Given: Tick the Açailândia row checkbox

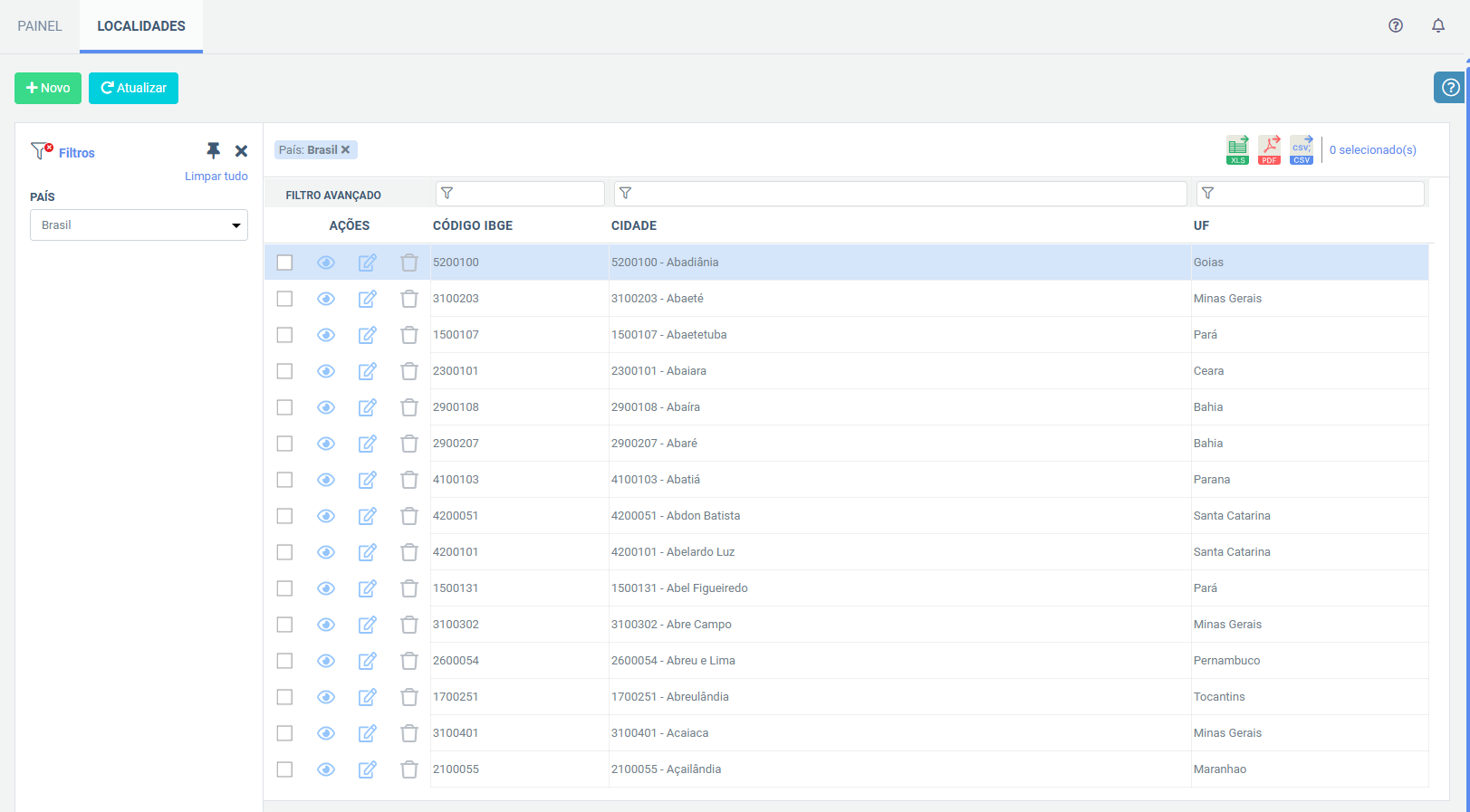Looking at the screenshot, I should [284, 769].
